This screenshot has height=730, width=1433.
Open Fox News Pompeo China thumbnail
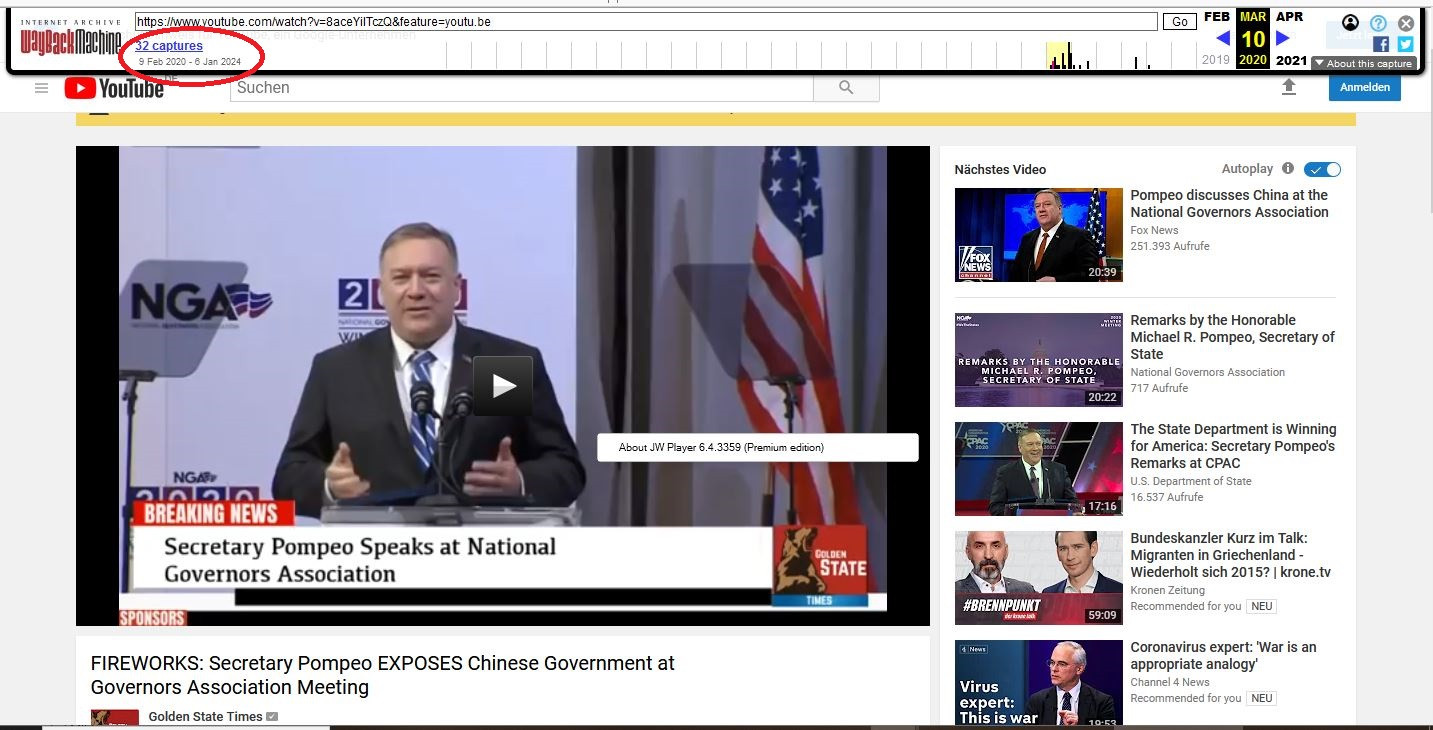1038,235
